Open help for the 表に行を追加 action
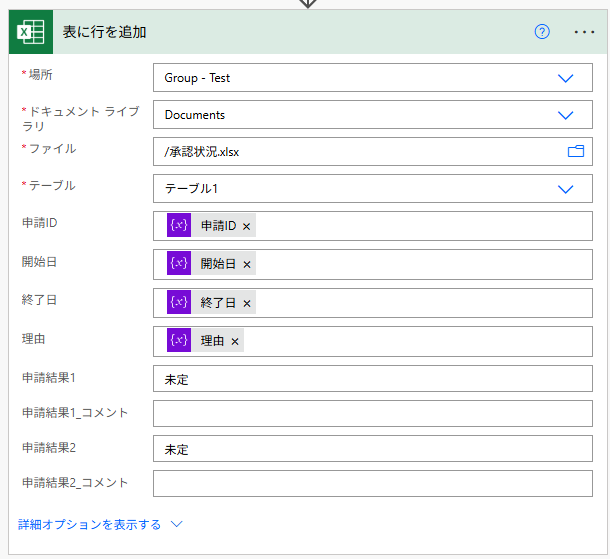The image size is (610, 559). tap(542, 32)
